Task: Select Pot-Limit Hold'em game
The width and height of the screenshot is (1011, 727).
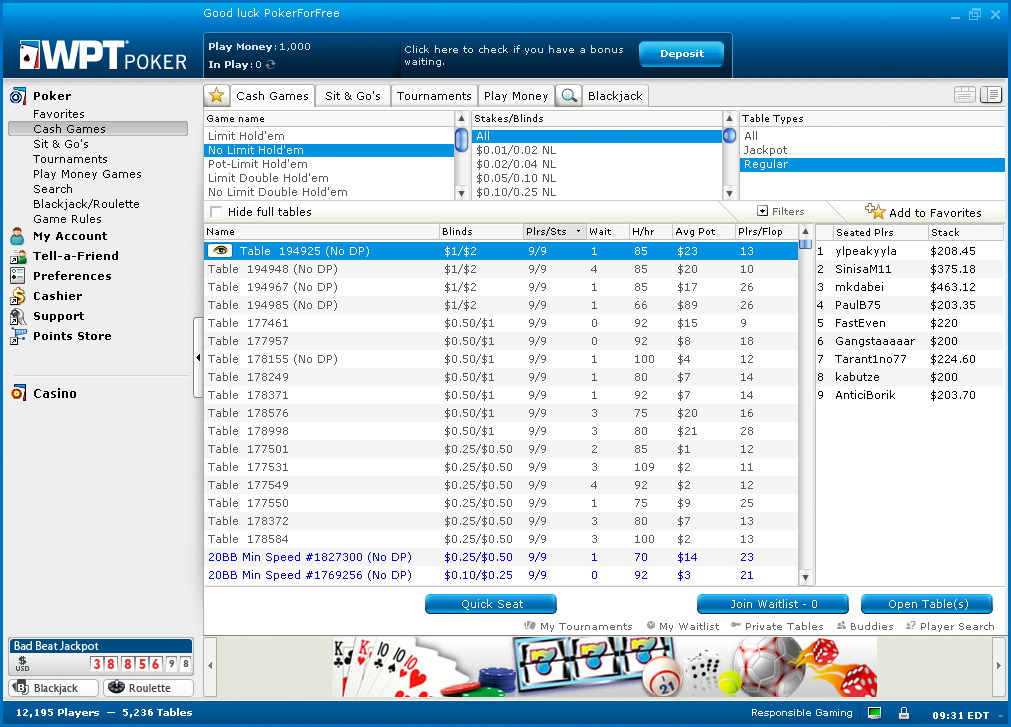Action: (x=329, y=164)
